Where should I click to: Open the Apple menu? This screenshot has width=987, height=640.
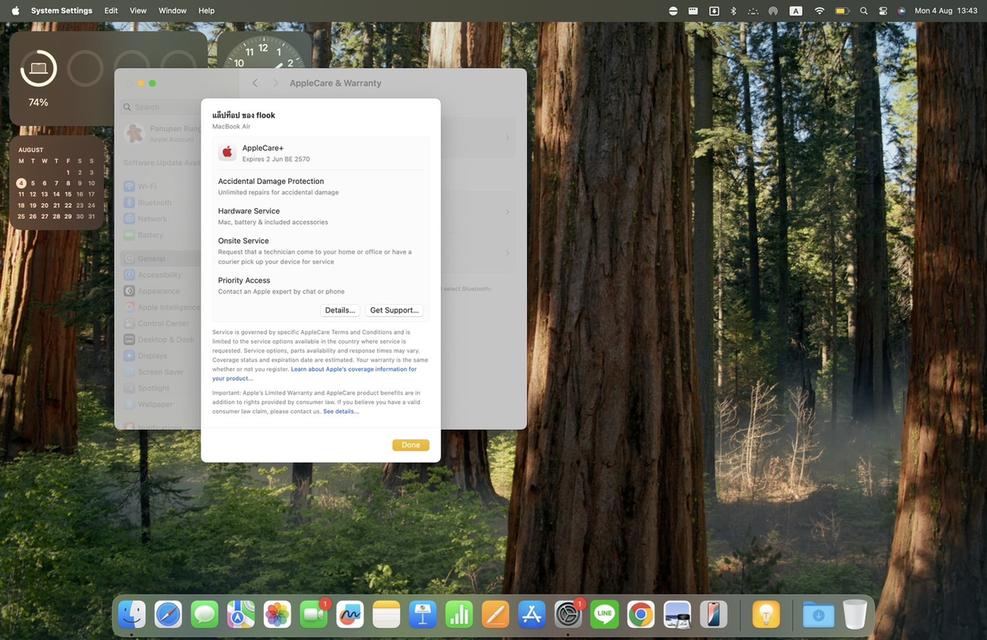(x=15, y=11)
